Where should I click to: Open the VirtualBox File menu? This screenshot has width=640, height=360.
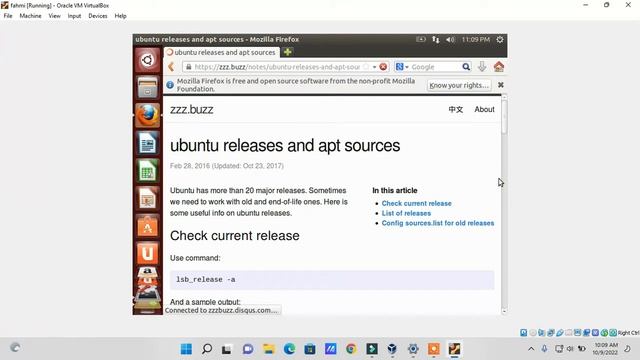[8, 16]
